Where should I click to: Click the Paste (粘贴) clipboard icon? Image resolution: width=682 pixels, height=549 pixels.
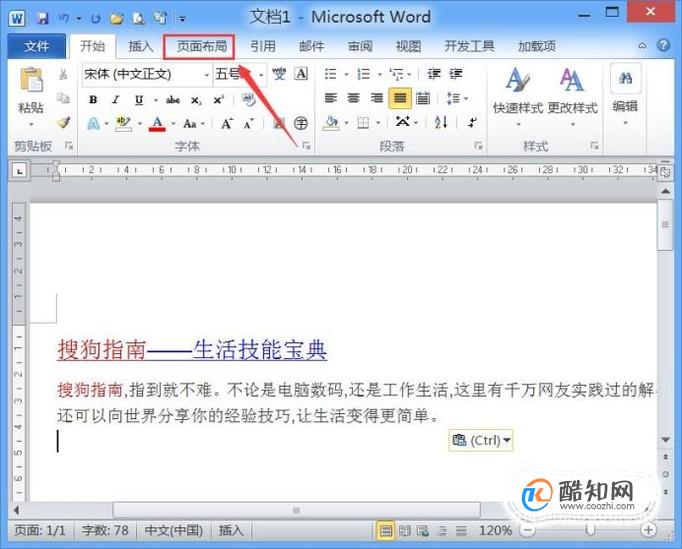point(31,80)
